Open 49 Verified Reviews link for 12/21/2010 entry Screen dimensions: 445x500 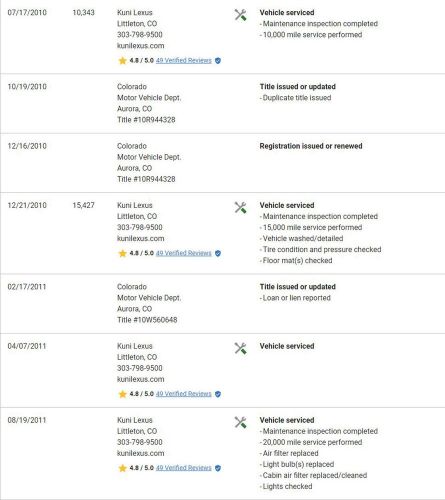click(184, 253)
